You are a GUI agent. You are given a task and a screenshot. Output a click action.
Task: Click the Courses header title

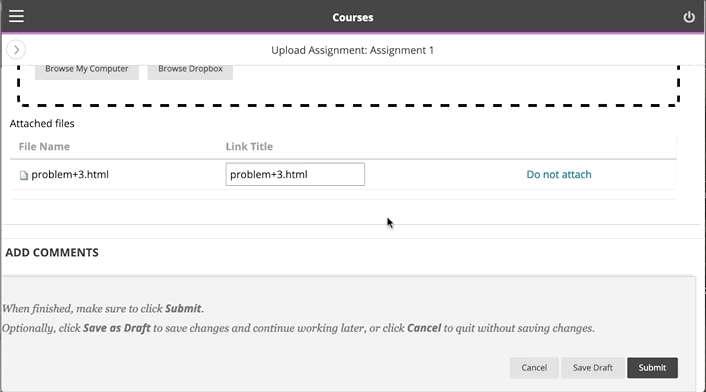coord(353,17)
